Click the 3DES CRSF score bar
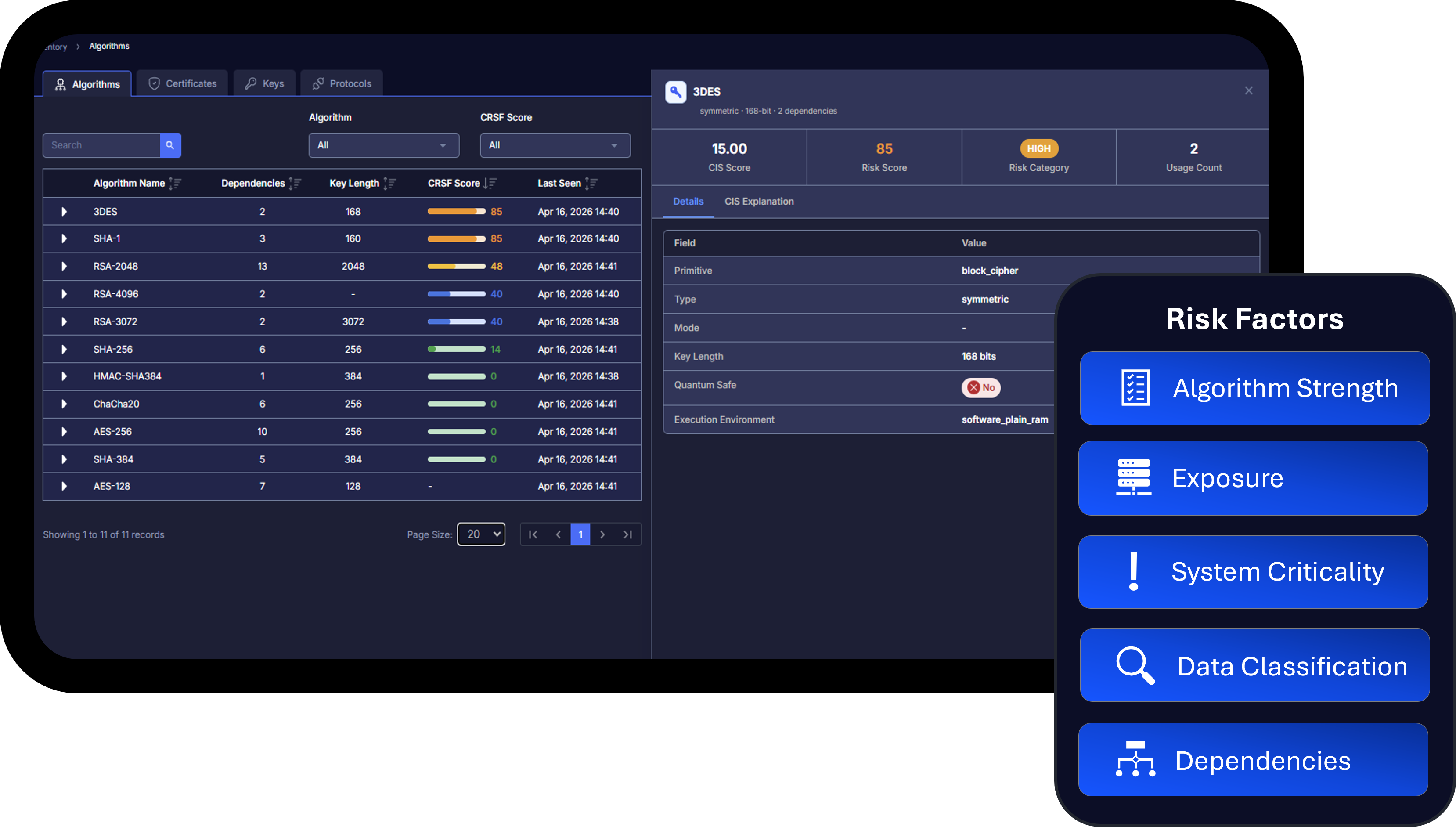Screen dimensions: 1456x827 [x=456, y=211]
